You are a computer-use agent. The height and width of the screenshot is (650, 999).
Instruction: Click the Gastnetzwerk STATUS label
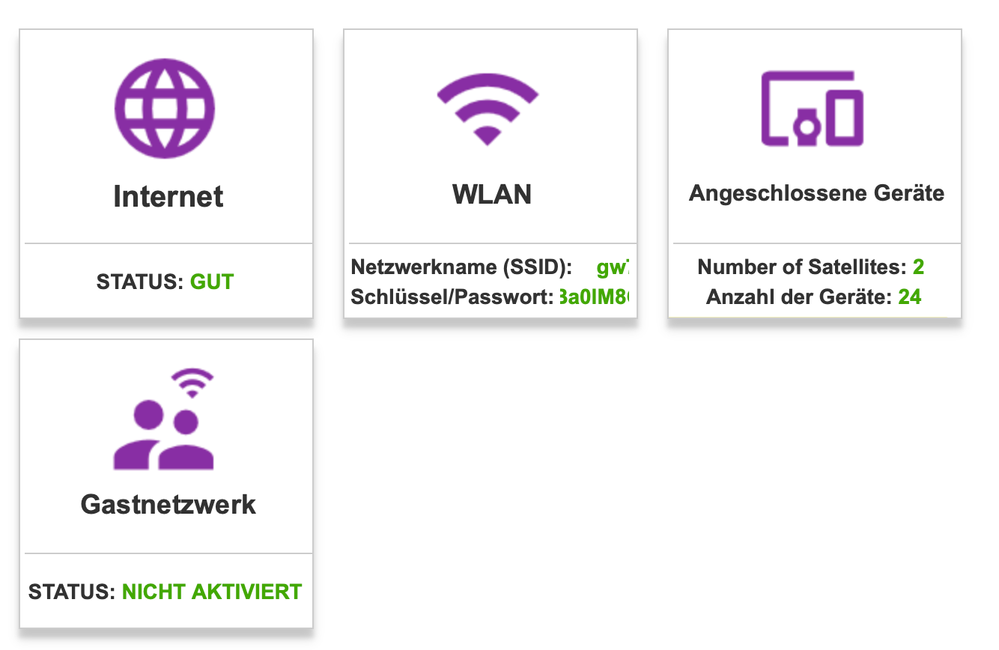click(73, 591)
